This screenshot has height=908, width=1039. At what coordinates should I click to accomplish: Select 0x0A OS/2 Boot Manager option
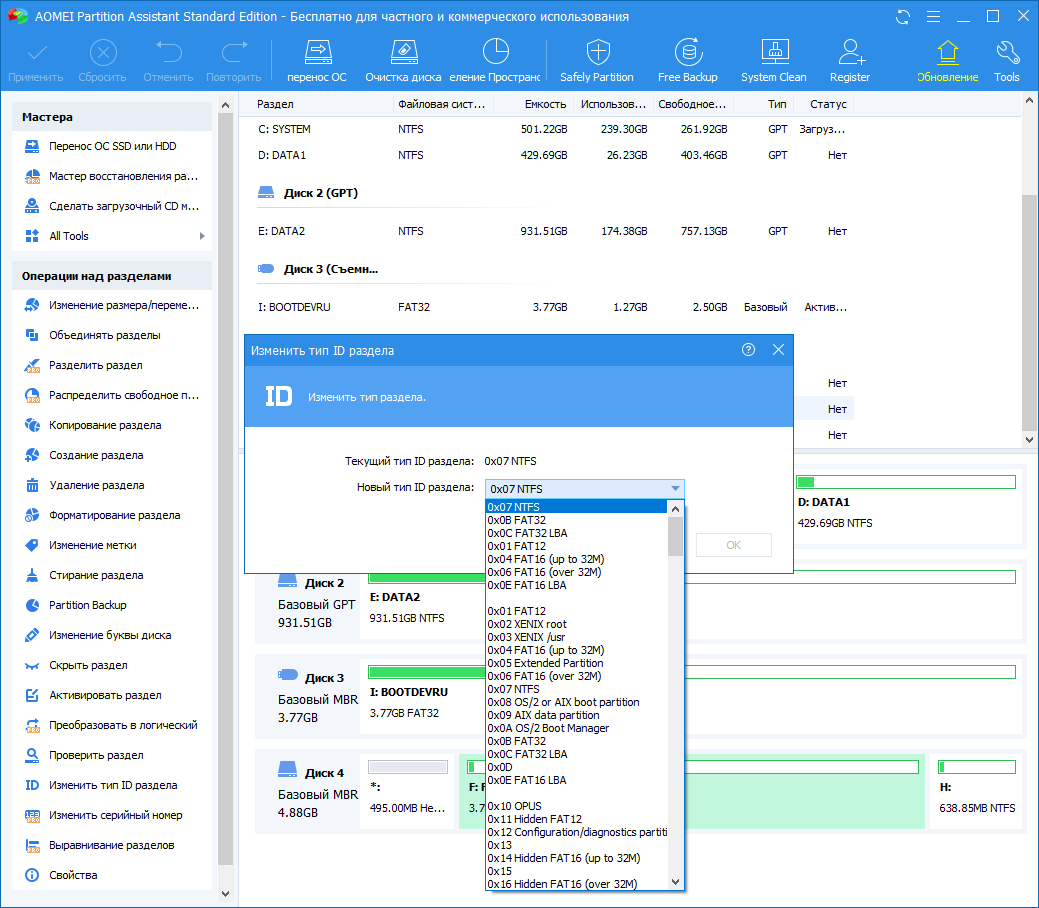(576, 728)
